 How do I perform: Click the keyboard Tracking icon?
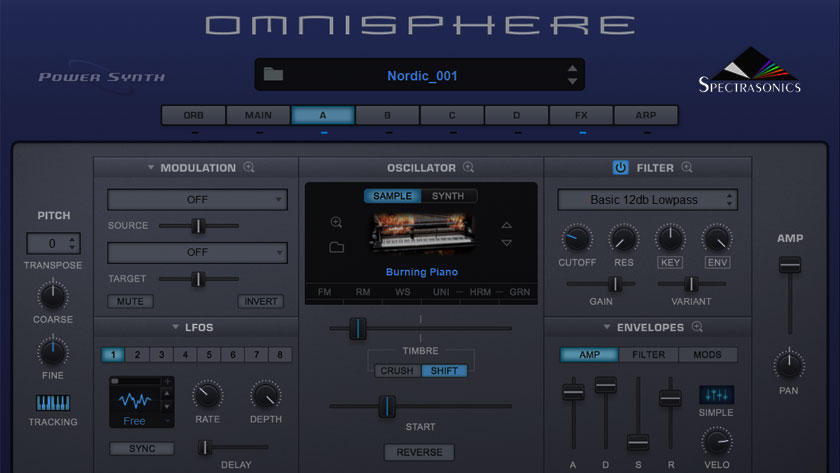point(53,403)
